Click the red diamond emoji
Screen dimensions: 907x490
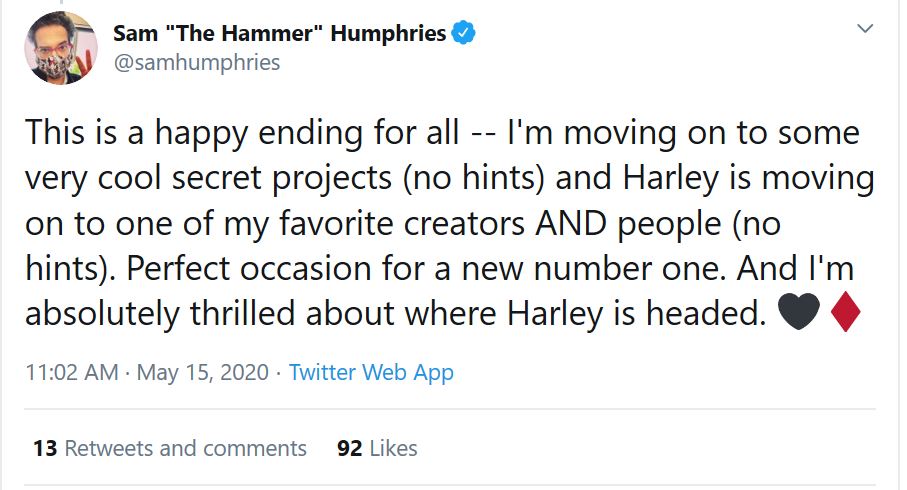coord(845,314)
